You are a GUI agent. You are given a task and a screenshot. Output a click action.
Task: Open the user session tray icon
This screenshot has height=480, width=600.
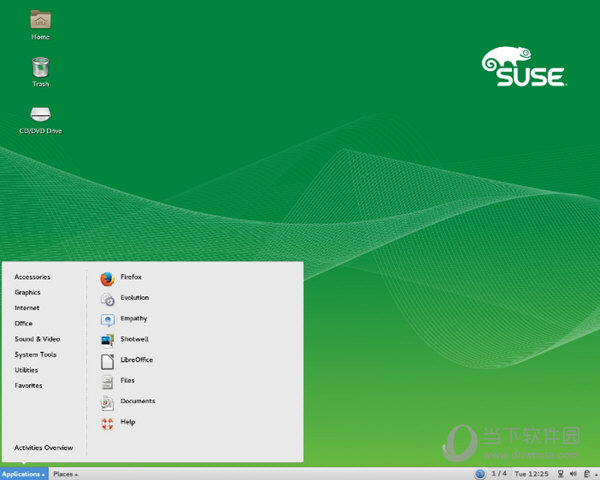tap(587, 474)
